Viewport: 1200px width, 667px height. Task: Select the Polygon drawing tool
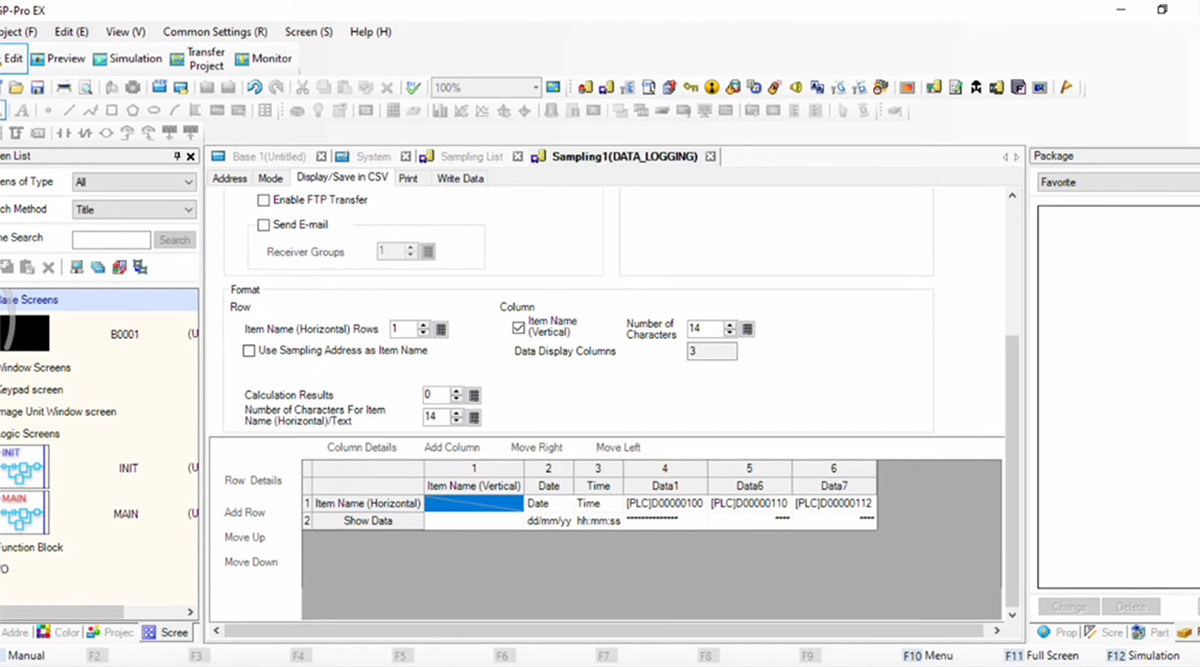click(132, 110)
